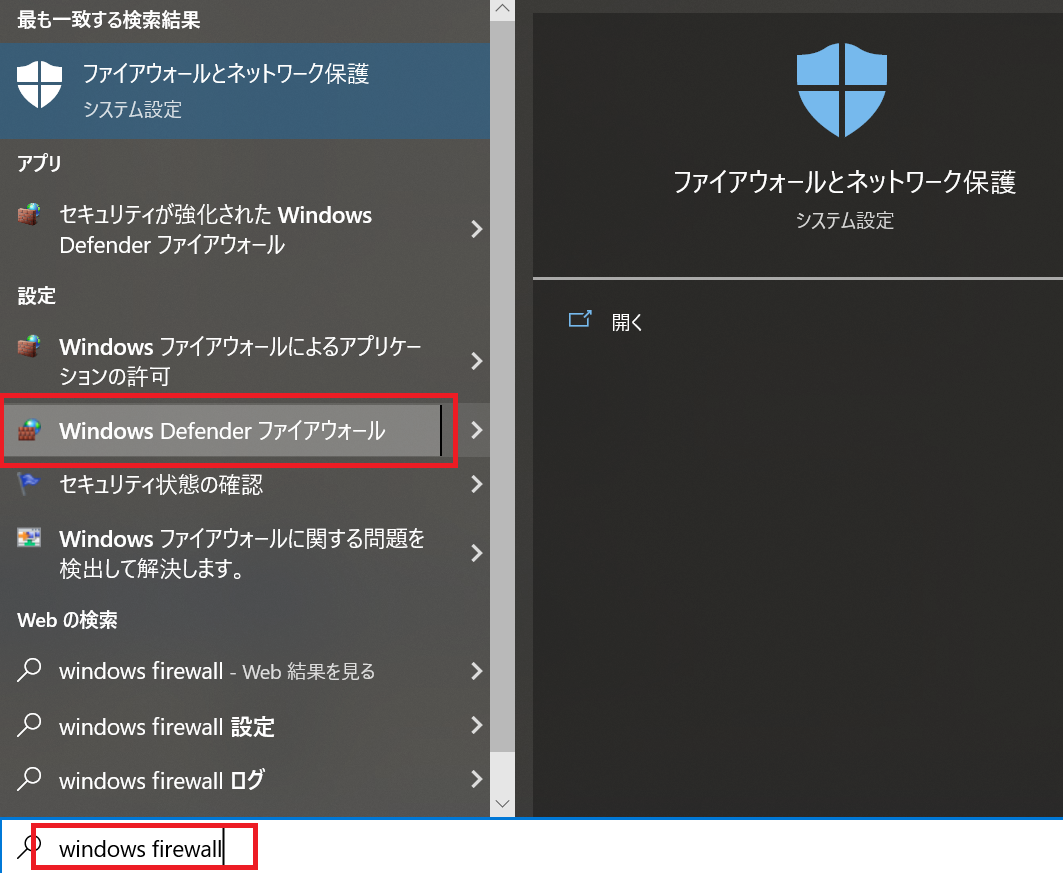1063x873 pixels.
Task: Click the results list scrollbar thumb
Action: pyautogui.click(x=502, y=385)
